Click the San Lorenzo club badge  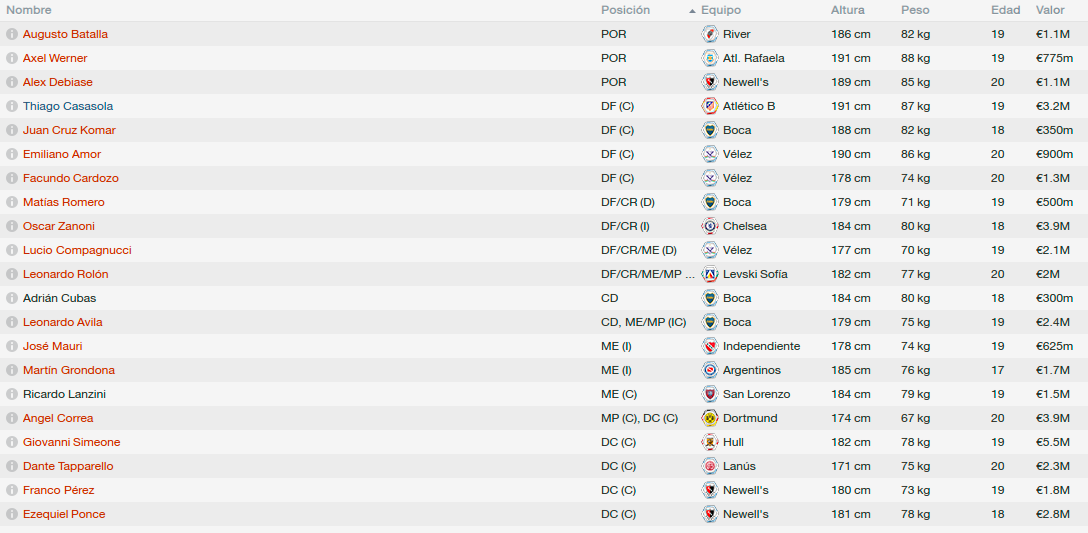coord(710,394)
